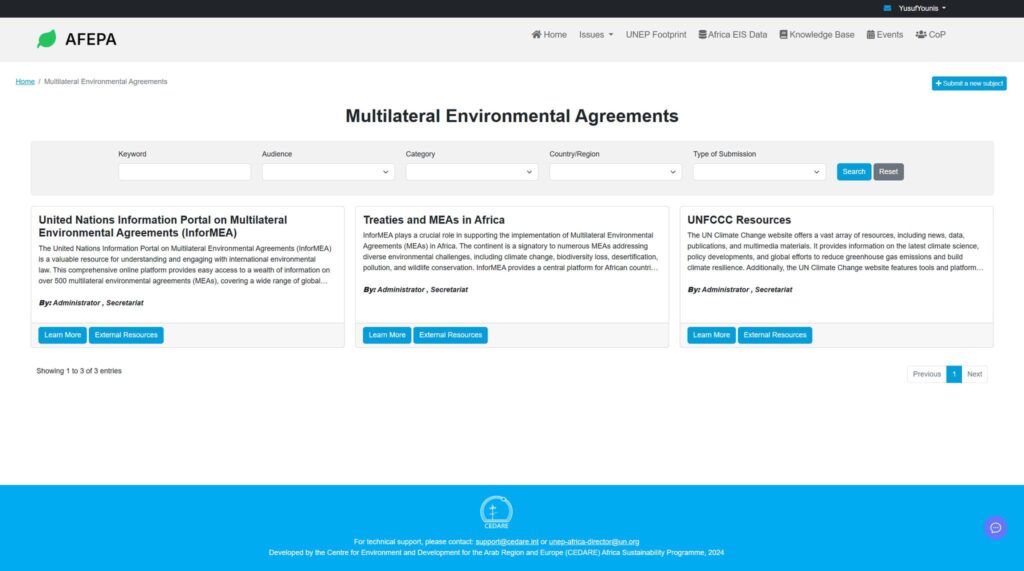
Task: Expand the Category dropdown
Action: [472, 172]
